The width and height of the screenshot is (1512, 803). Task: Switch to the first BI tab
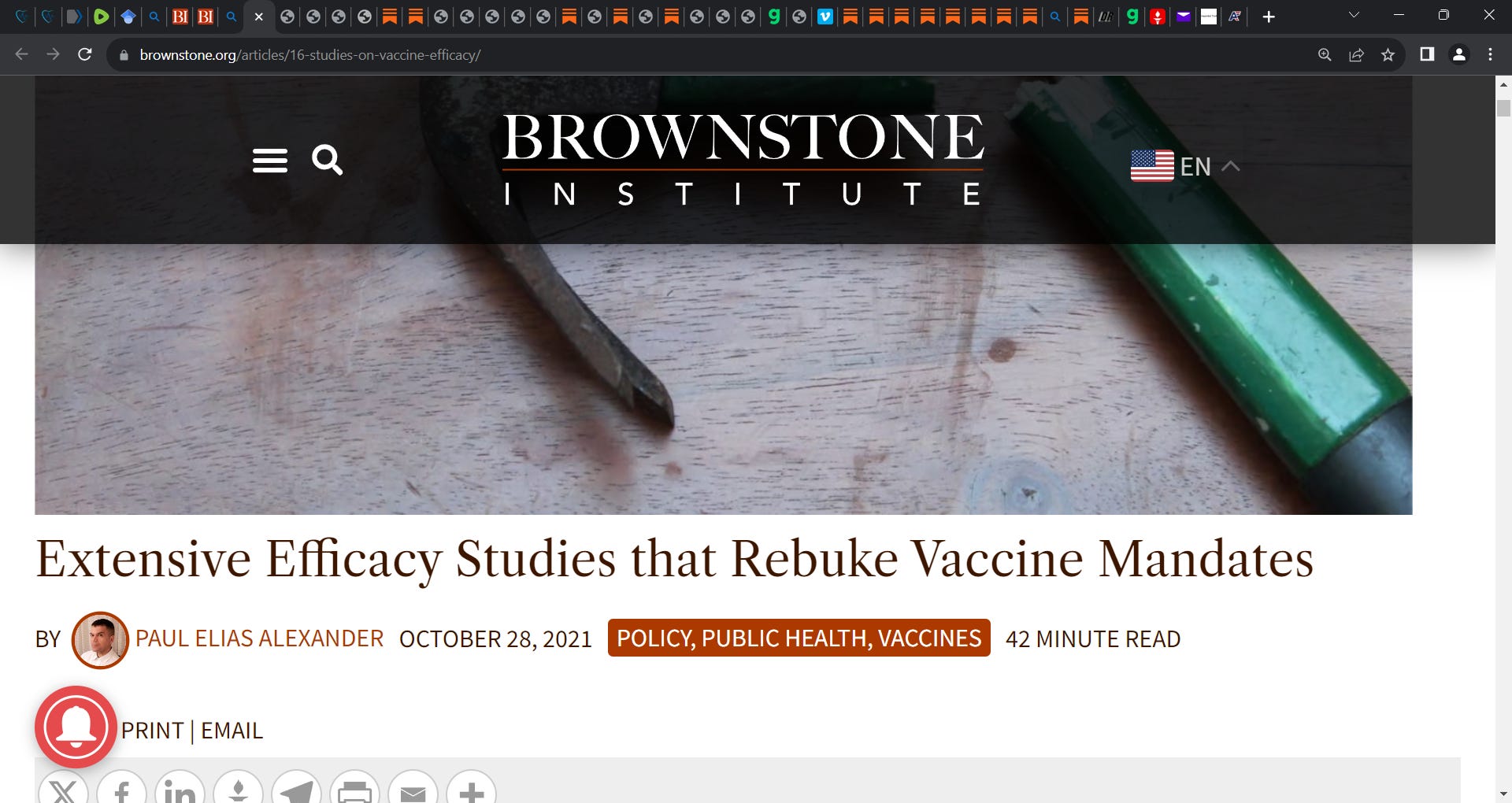point(180,16)
